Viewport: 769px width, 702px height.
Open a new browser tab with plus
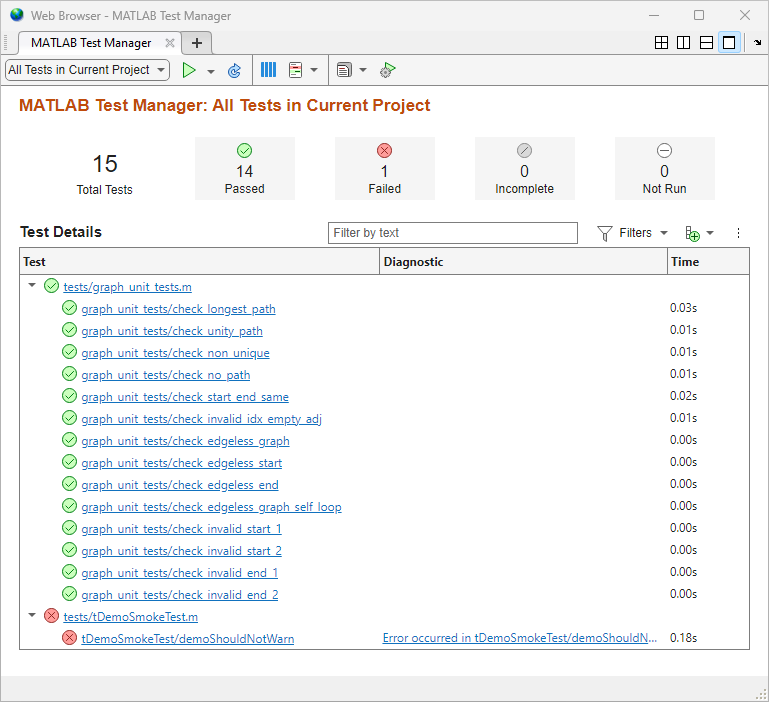197,43
